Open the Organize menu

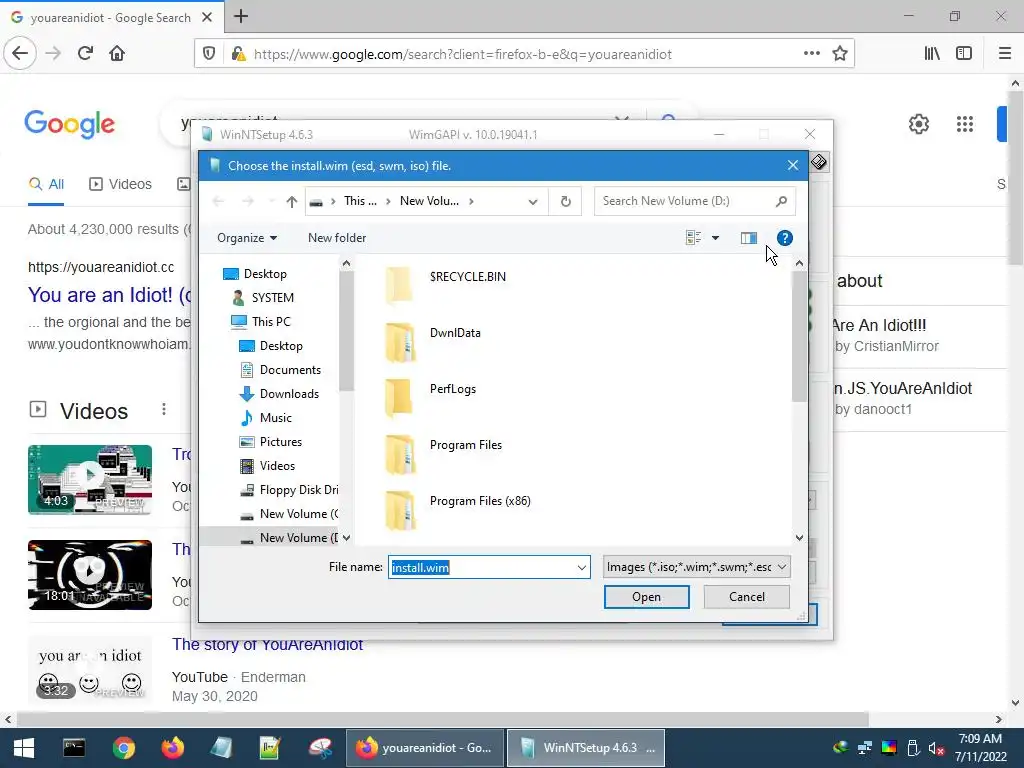(x=247, y=238)
